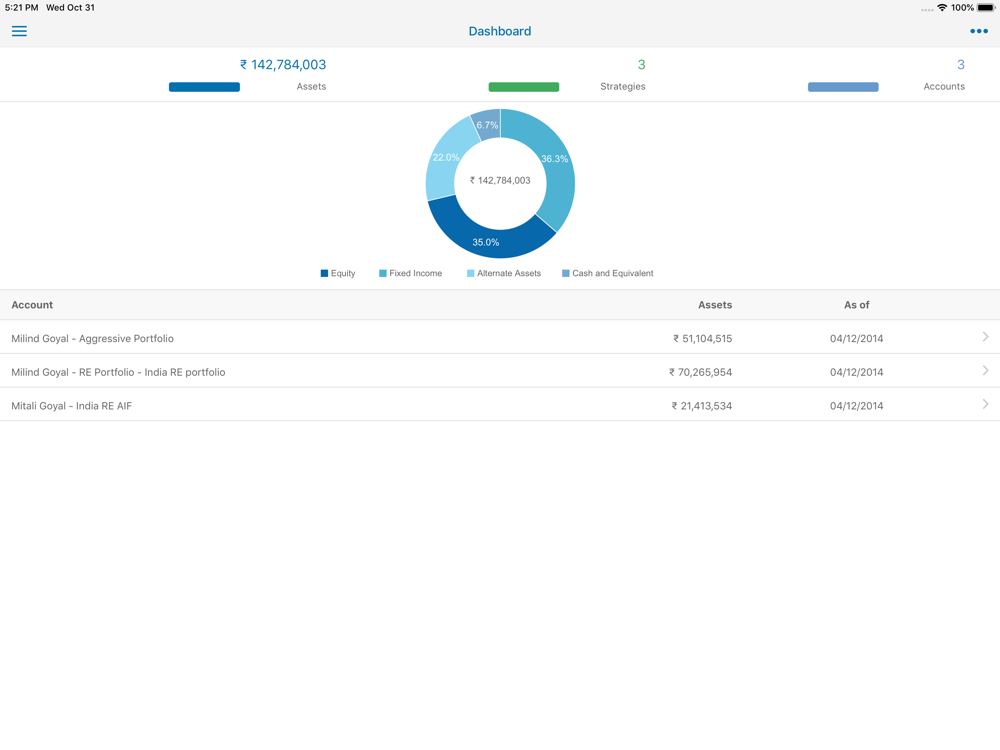Image resolution: width=1000 pixels, height=750 pixels.
Task: Click the Dashboard title
Action: click(500, 31)
